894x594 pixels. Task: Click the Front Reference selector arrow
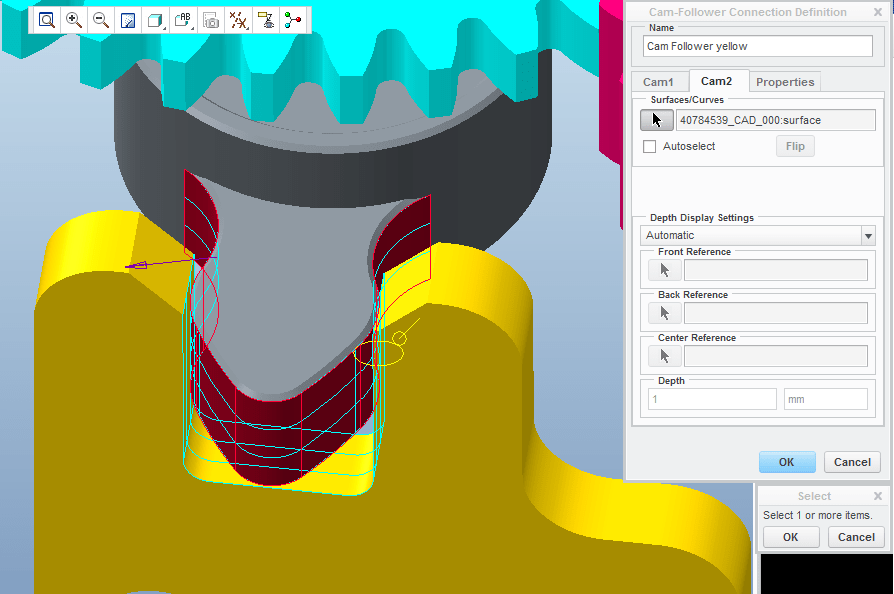tap(664, 268)
